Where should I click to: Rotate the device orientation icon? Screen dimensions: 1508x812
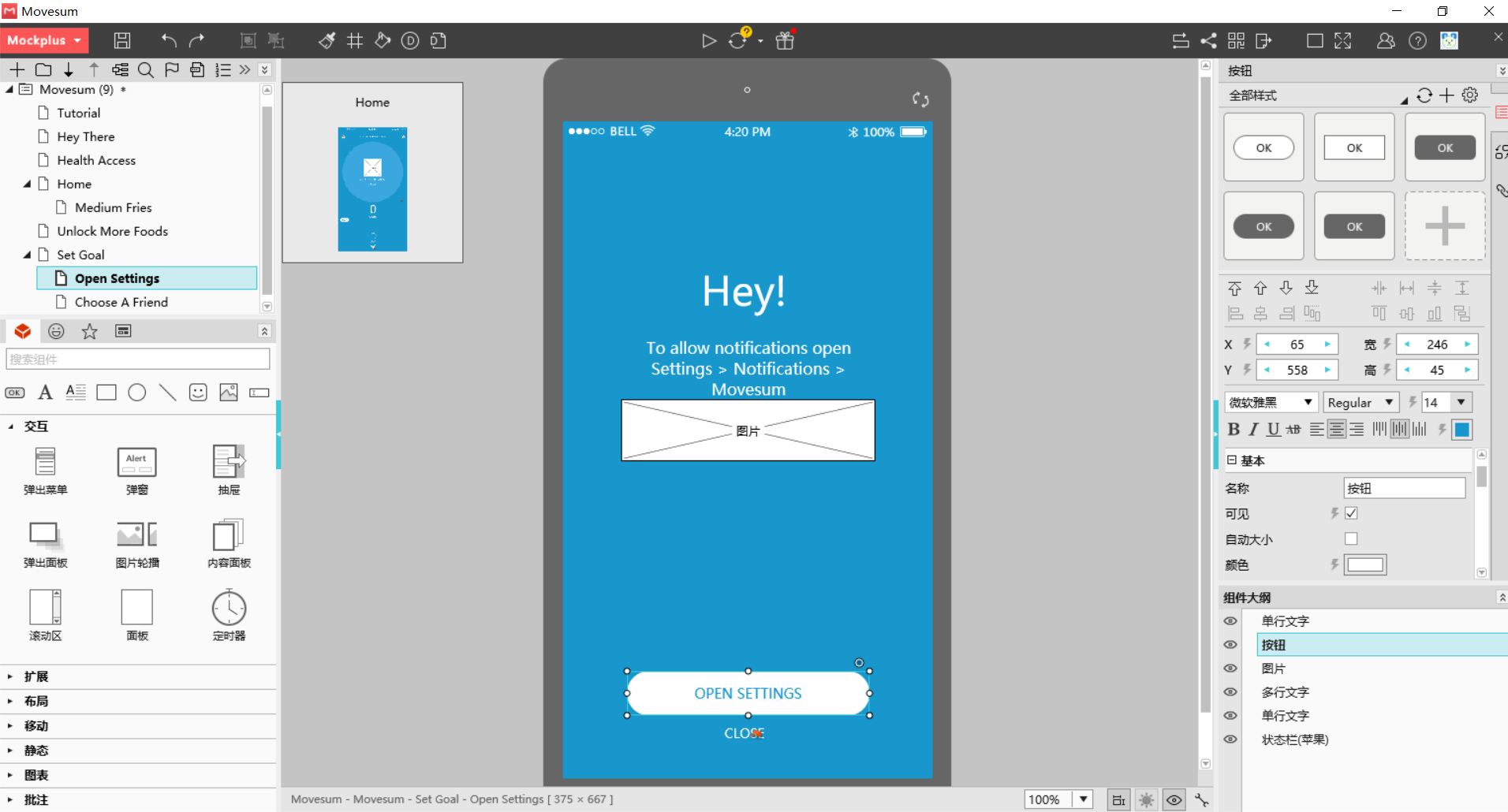coord(920,99)
